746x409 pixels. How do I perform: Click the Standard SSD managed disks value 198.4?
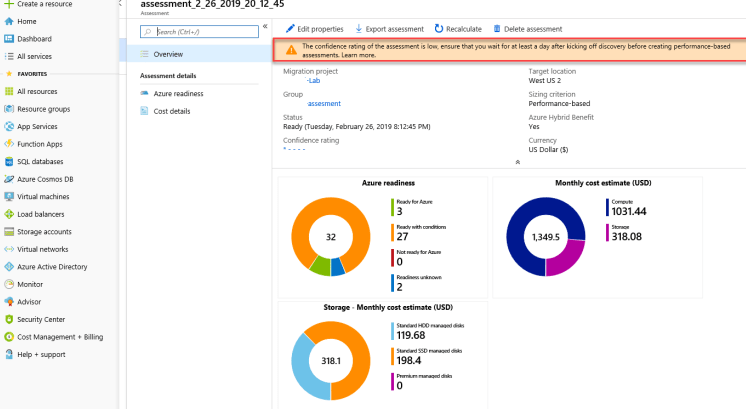[x=409, y=361]
